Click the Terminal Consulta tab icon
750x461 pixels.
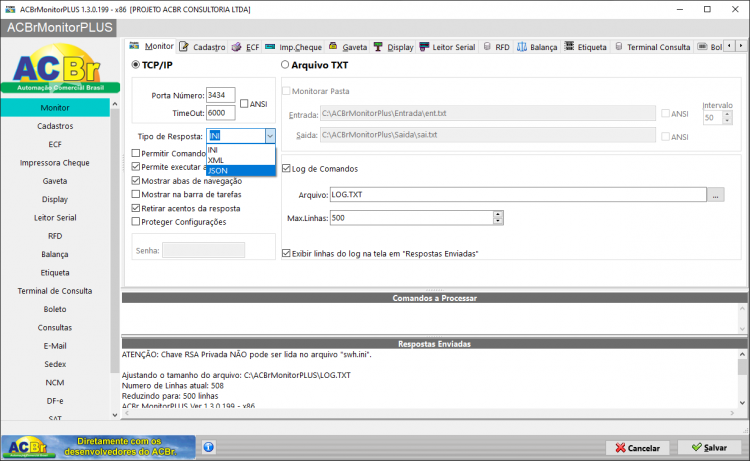(x=618, y=46)
